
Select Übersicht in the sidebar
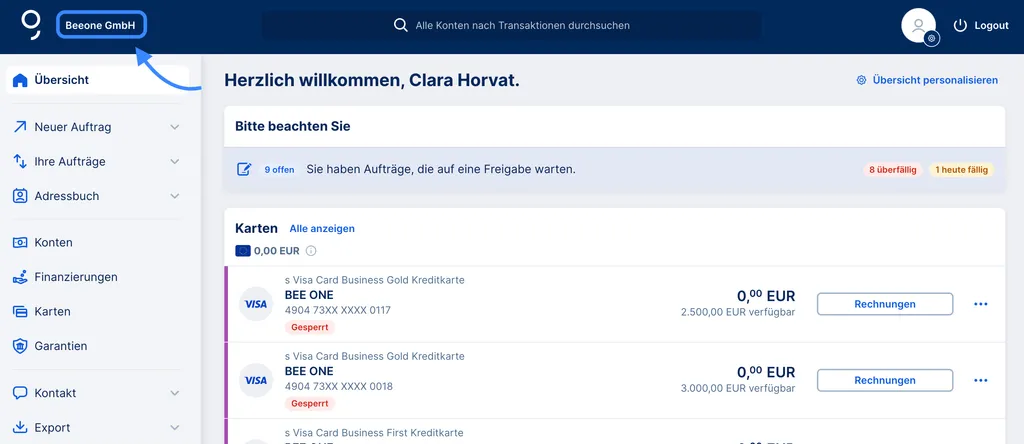(61, 80)
